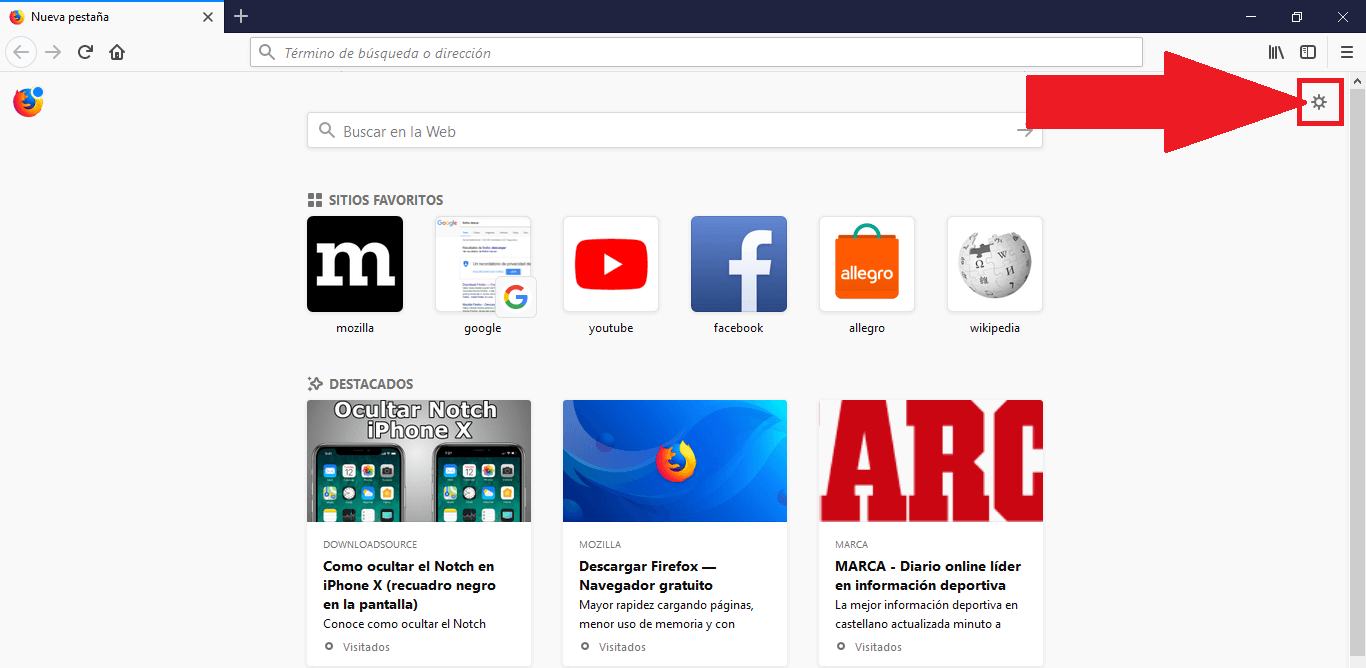Open the hamburger application menu
The image size is (1366, 668).
point(1346,52)
